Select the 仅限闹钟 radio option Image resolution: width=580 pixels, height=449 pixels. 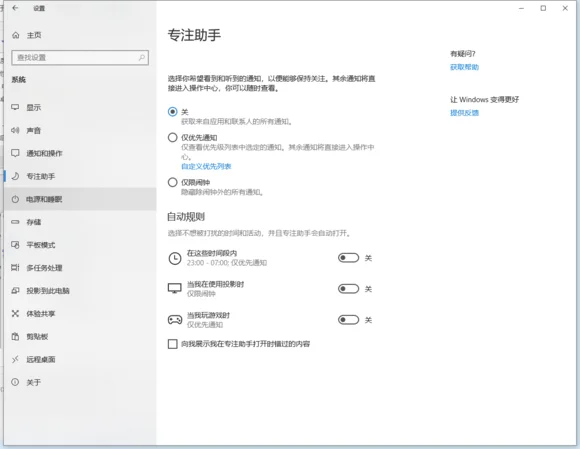(172, 182)
